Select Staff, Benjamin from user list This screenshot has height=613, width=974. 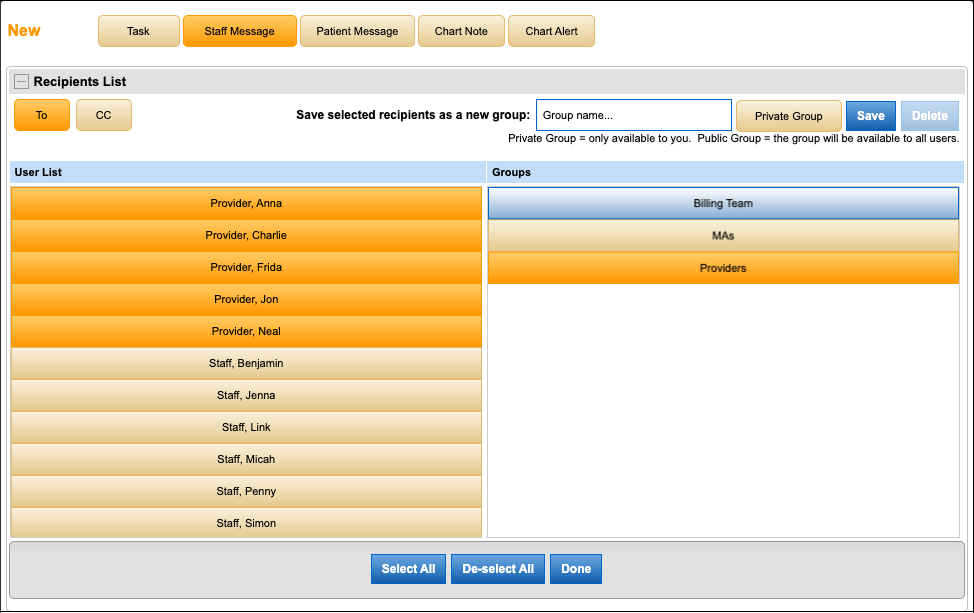[x=245, y=363]
